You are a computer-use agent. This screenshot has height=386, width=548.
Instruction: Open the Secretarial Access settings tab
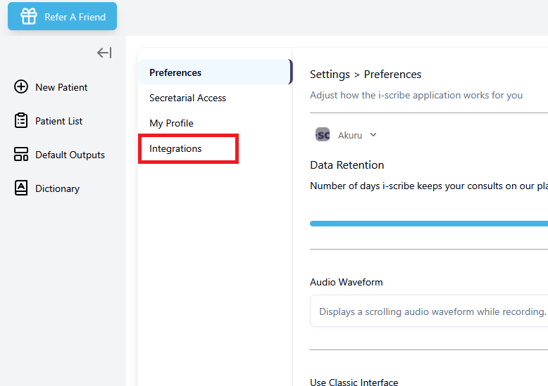(x=188, y=98)
